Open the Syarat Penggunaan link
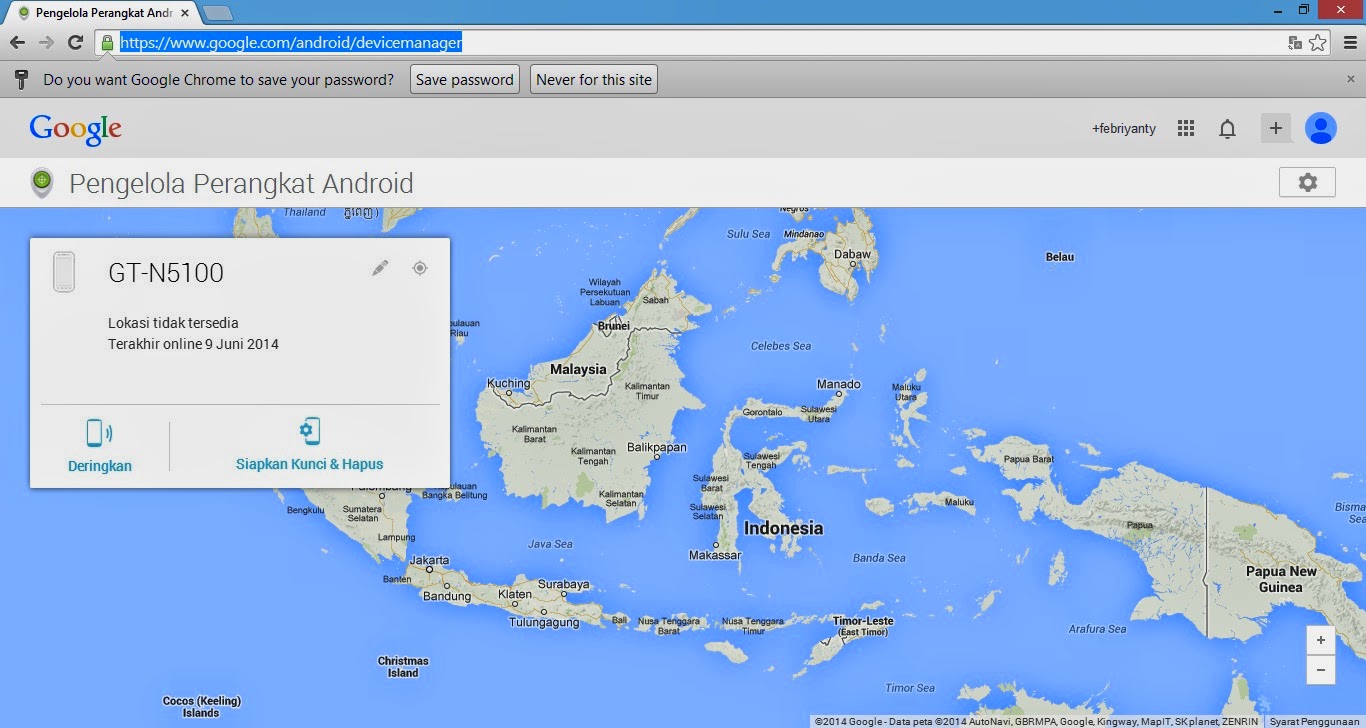Screen dimensions: 1366x728 pos(1314,721)
